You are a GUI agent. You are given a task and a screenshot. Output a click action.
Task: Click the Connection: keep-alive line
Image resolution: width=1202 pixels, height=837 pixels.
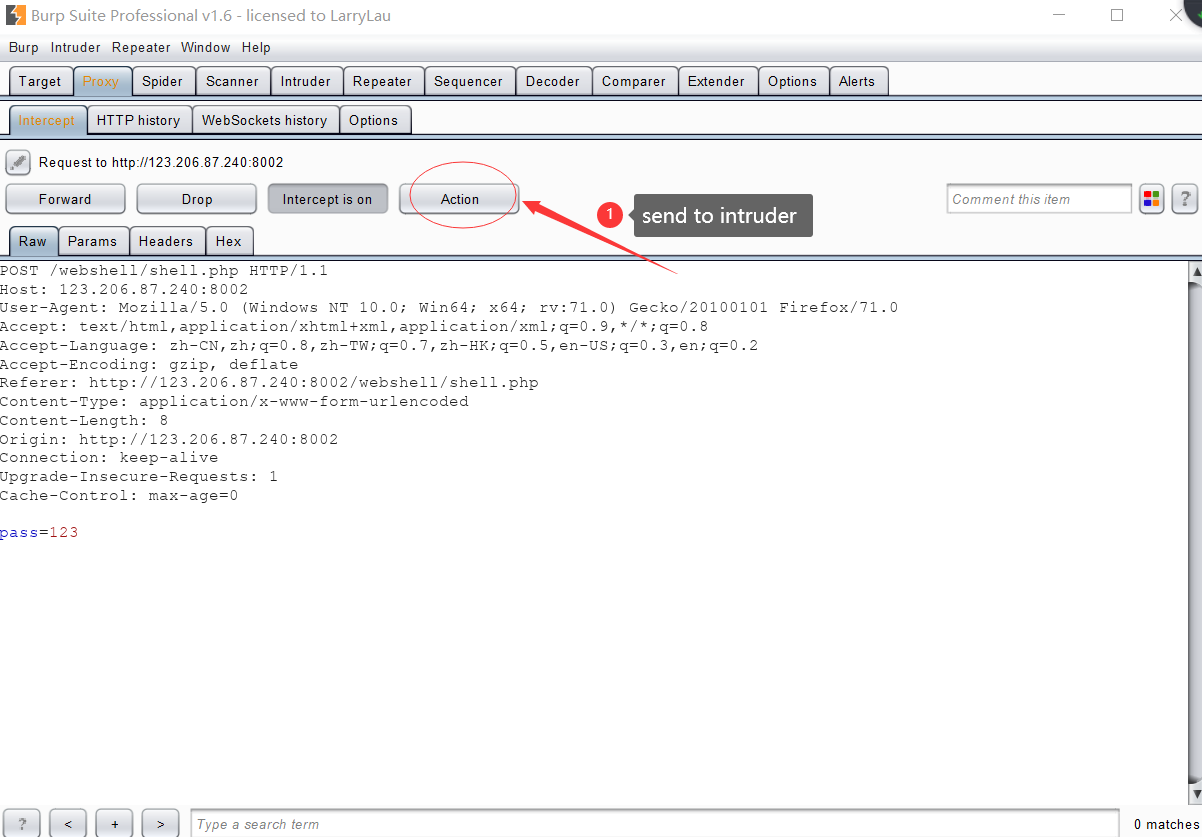click(109, 458)
